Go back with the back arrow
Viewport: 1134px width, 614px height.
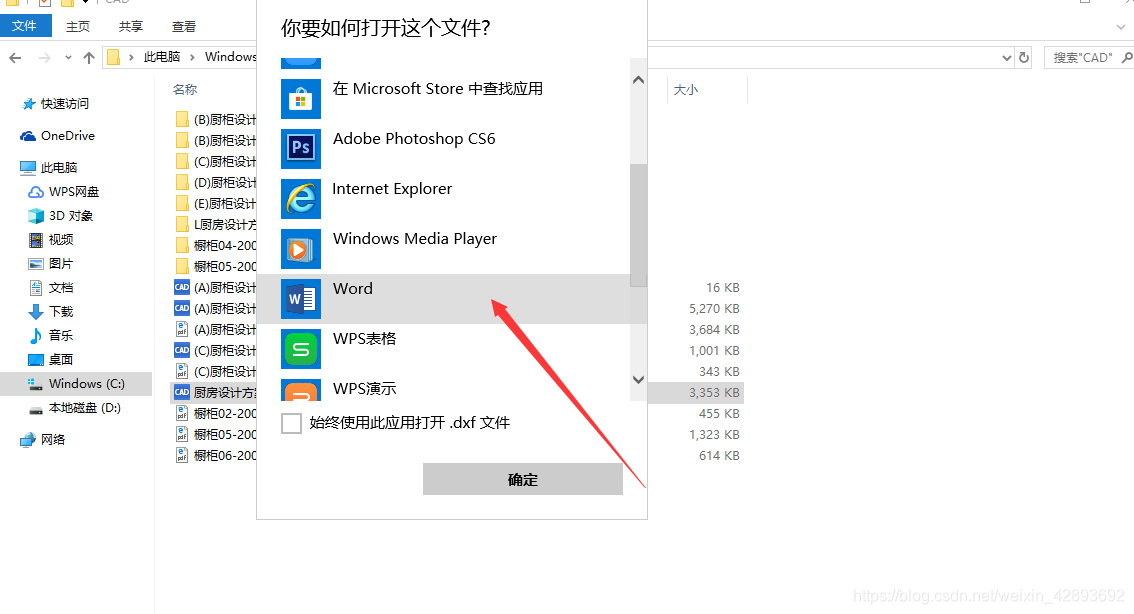coord(15,58)
